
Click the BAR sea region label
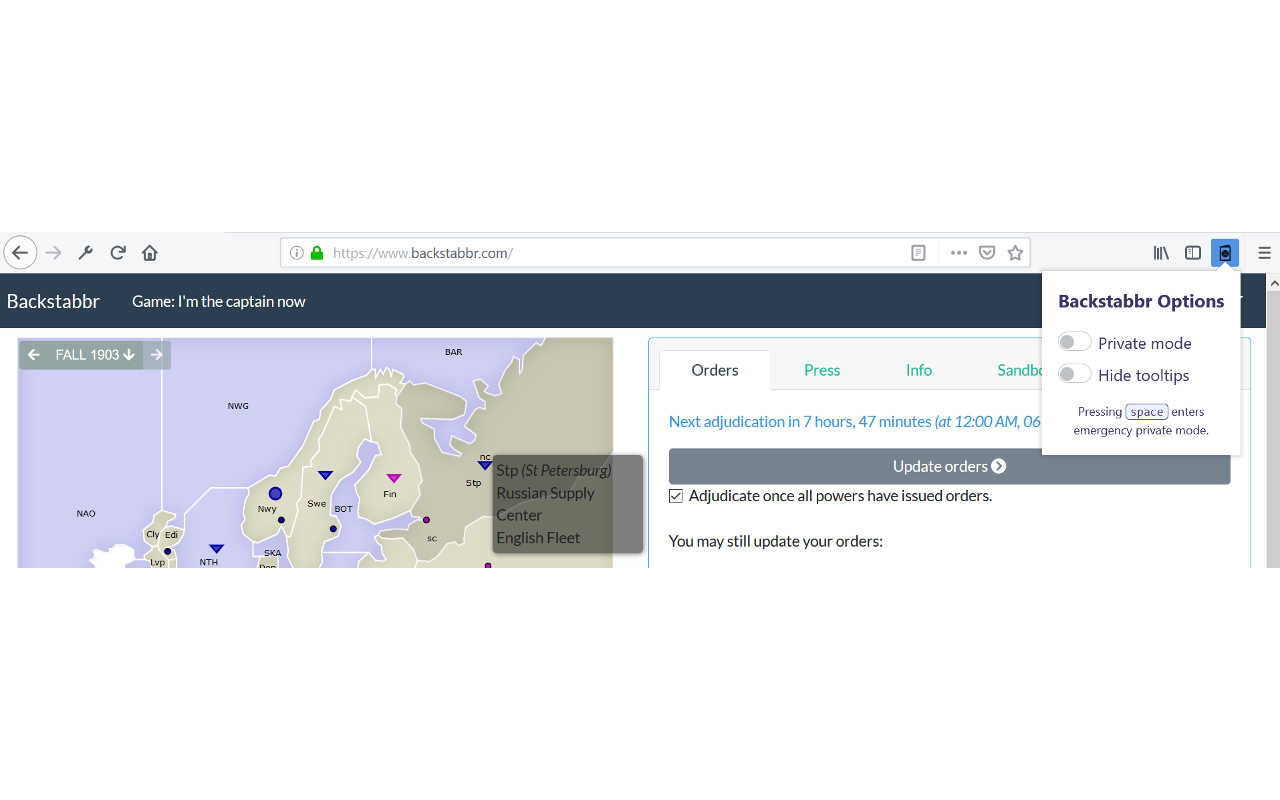point(454,352)
